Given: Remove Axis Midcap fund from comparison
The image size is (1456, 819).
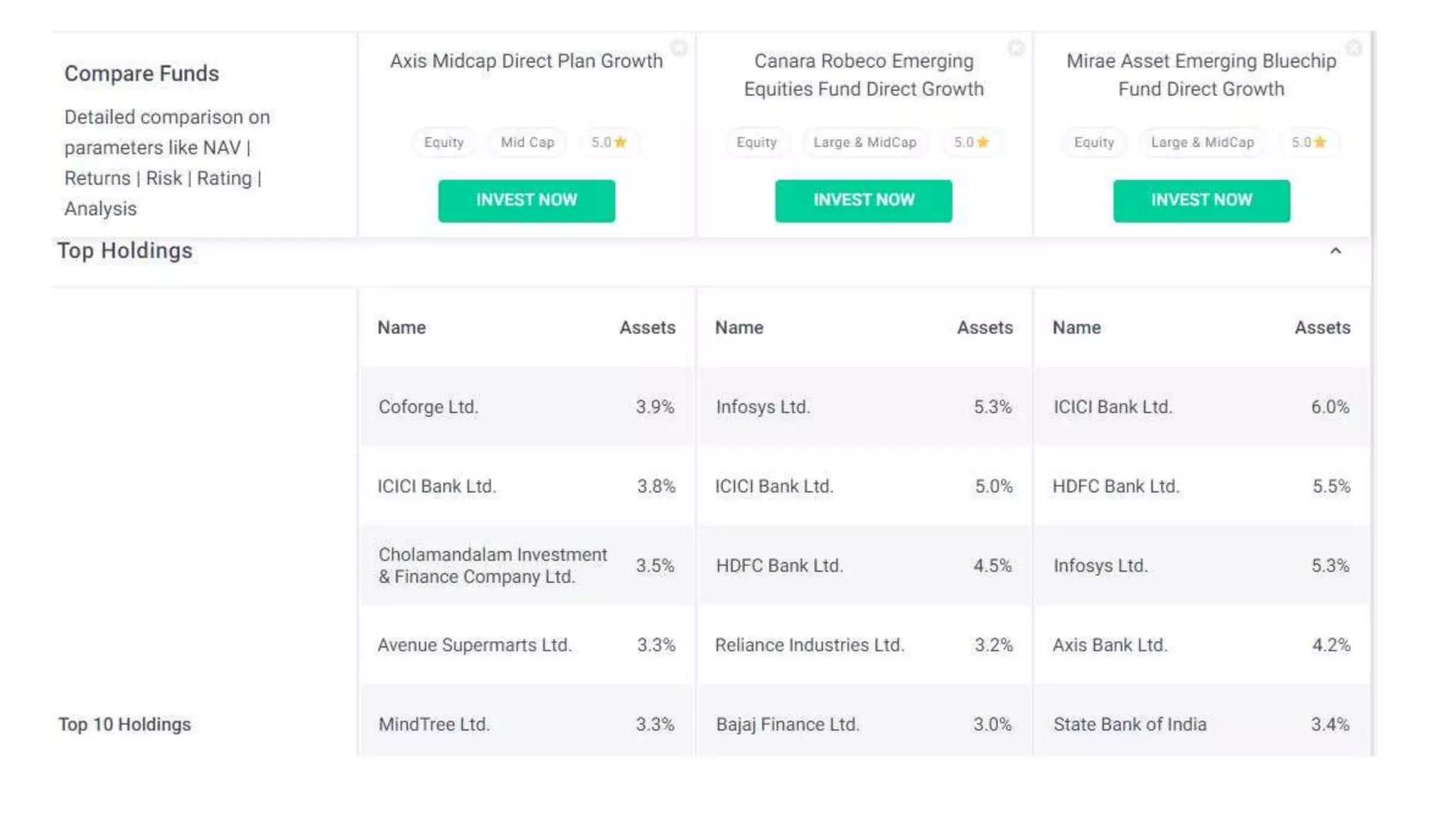Looking at the screenshot, I should point(679,48).
